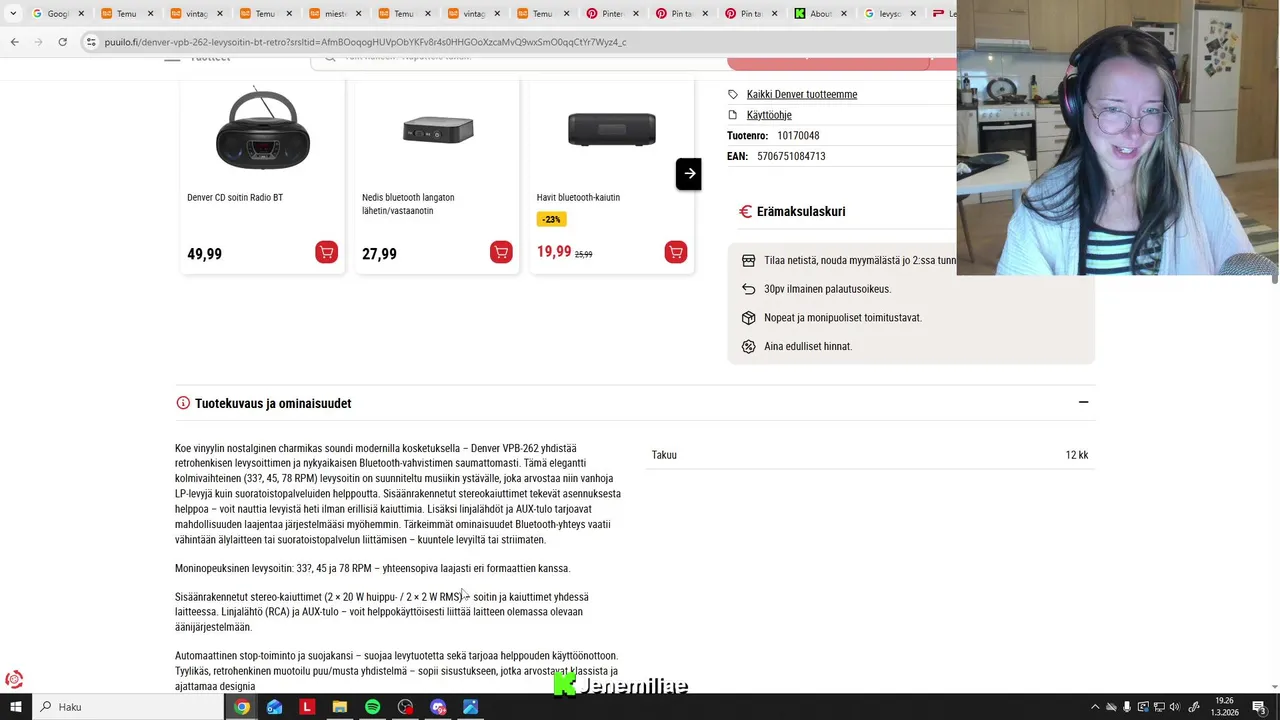
Task: Close the Google tab
Action: click(x=82, y=14)
